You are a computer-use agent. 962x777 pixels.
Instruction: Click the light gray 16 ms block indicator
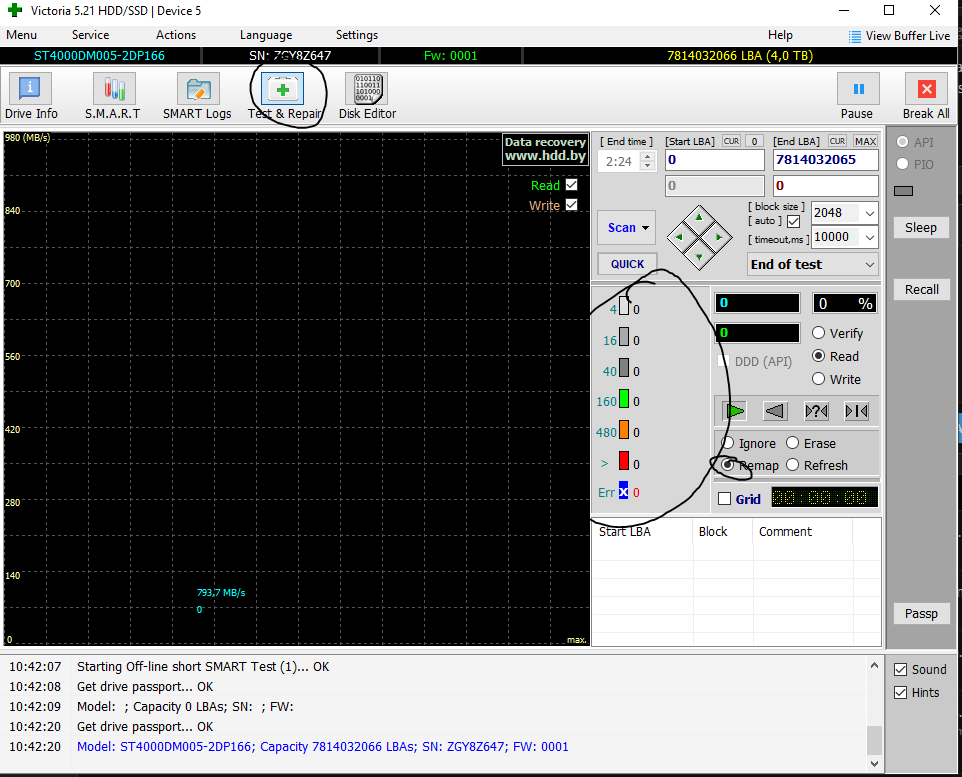(x=624, y=336)
